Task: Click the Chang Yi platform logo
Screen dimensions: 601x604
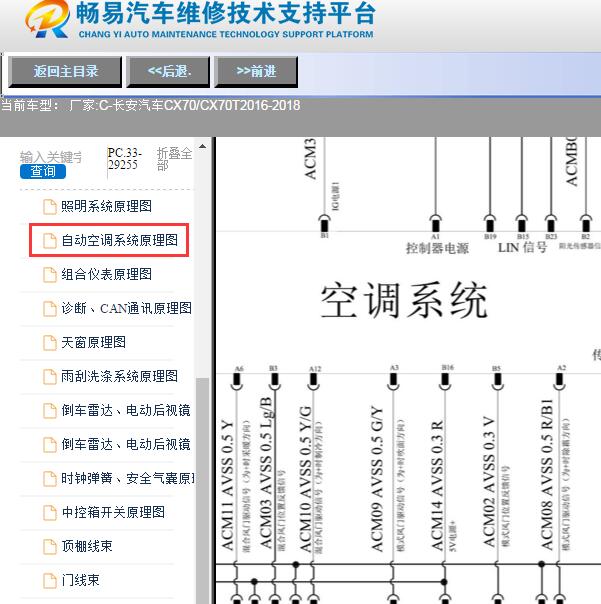Action: click(x=47, y=19)
